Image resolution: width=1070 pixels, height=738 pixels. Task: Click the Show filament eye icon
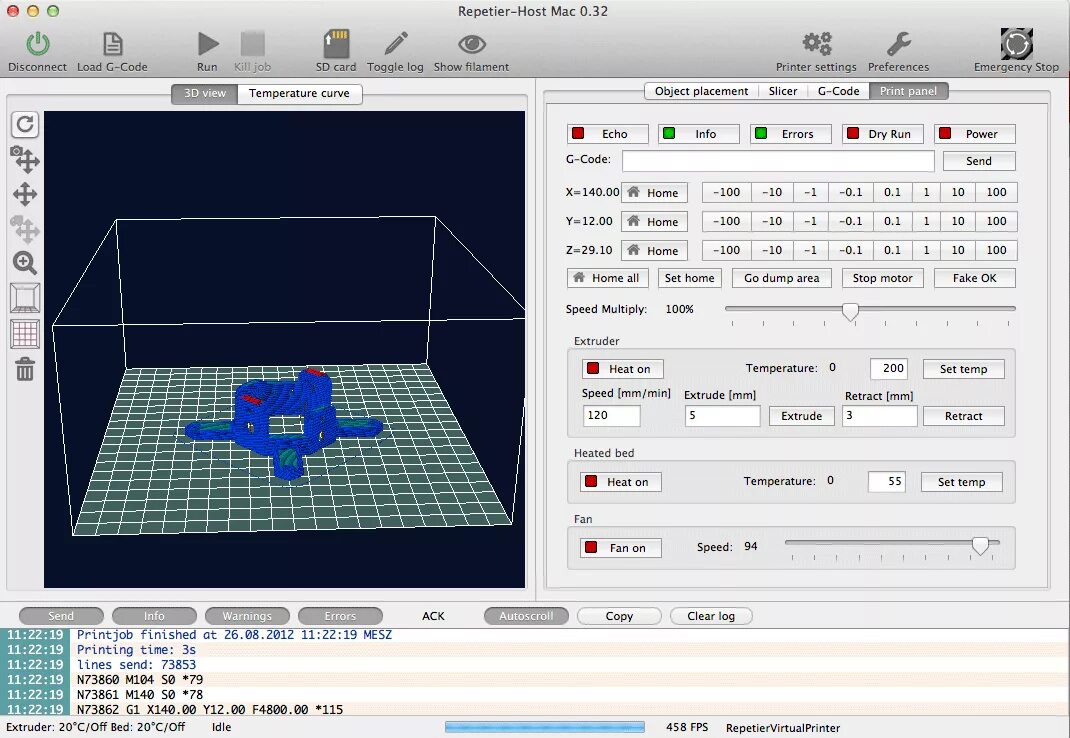click(472, 44)
